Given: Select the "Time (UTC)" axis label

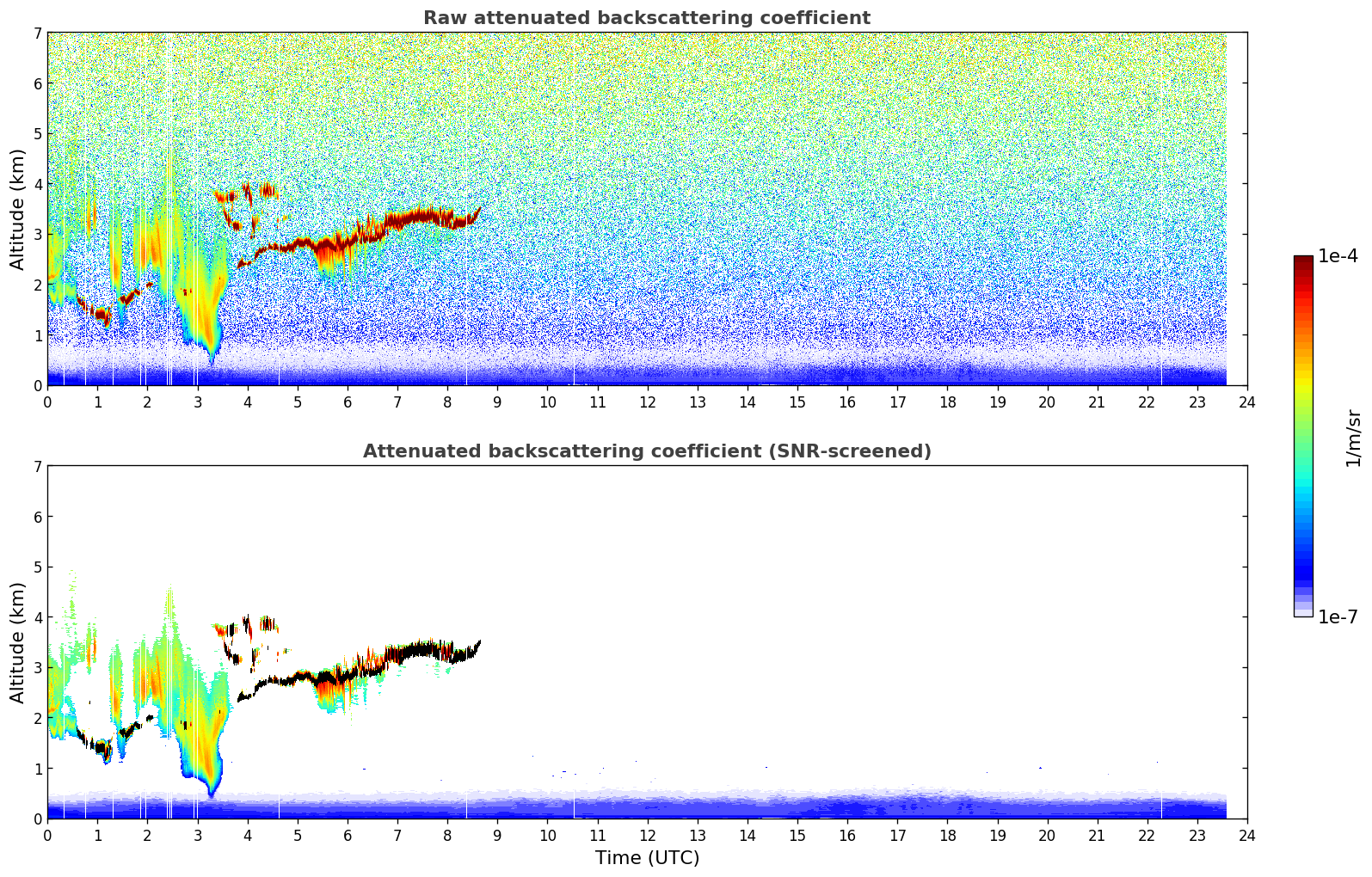Looking at the screenshot, I should (647, 858).
